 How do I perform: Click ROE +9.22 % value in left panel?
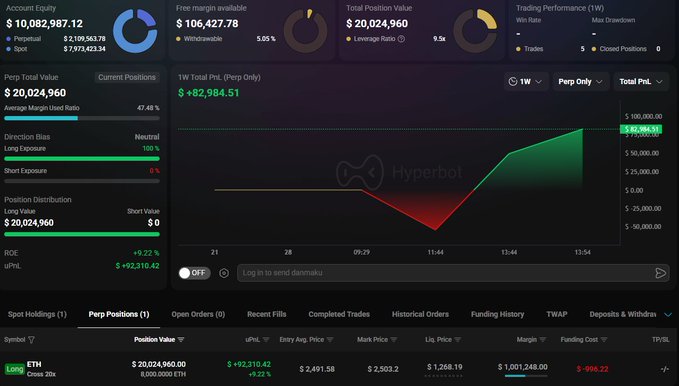point(146,253)
